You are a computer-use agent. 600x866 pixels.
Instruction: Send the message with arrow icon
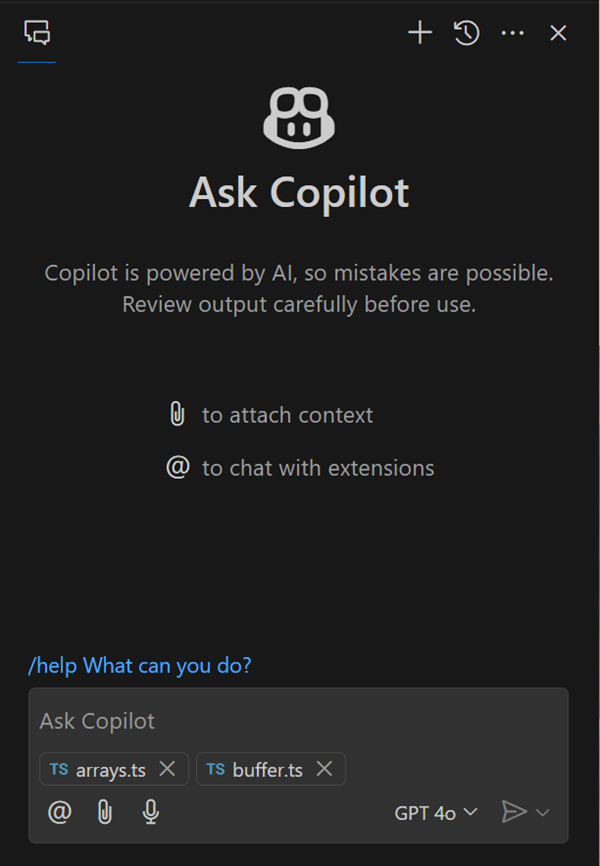coord(513,812)
